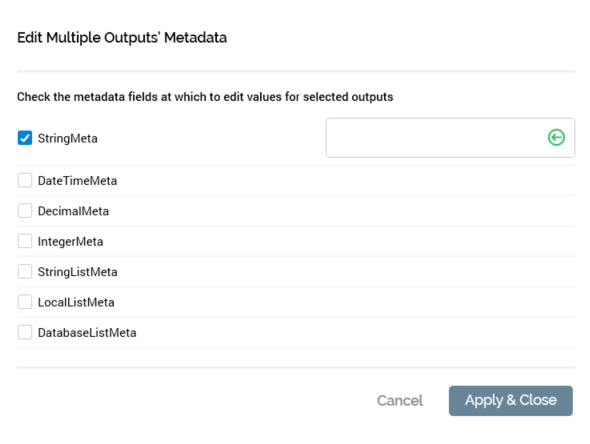
Task: Click the StringMeta label text
Action: [68, 138]
